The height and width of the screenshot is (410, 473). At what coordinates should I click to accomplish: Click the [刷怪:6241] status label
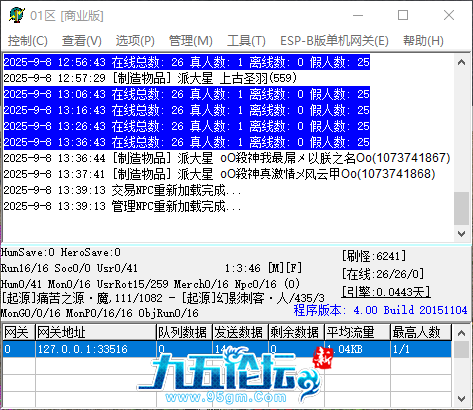374,256
